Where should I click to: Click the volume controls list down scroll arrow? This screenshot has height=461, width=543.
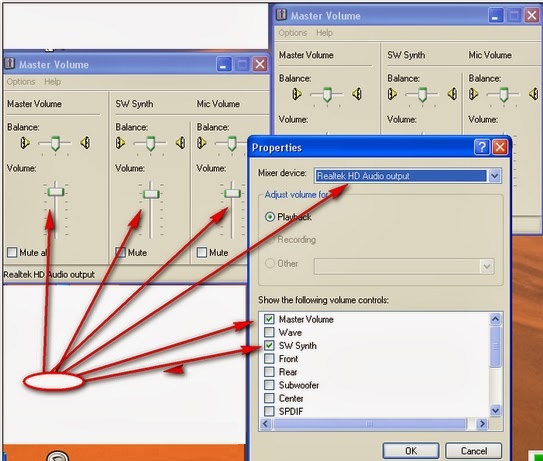tap(496, 410)
